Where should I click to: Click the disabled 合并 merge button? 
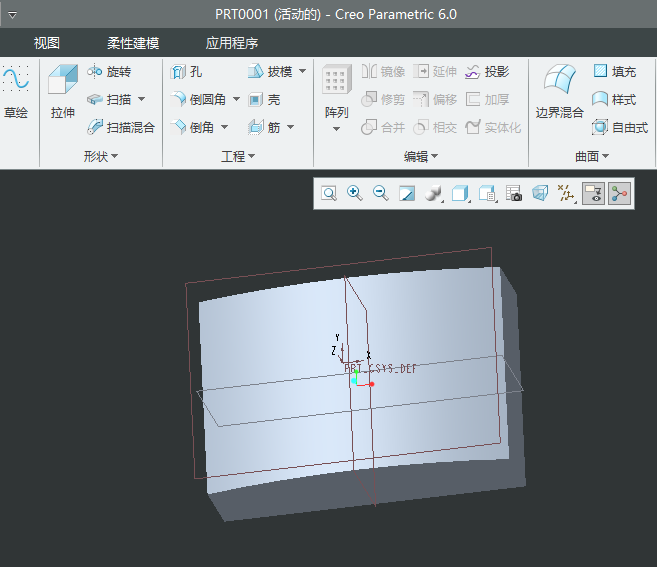pyautogui.click(x=383, y=127)
